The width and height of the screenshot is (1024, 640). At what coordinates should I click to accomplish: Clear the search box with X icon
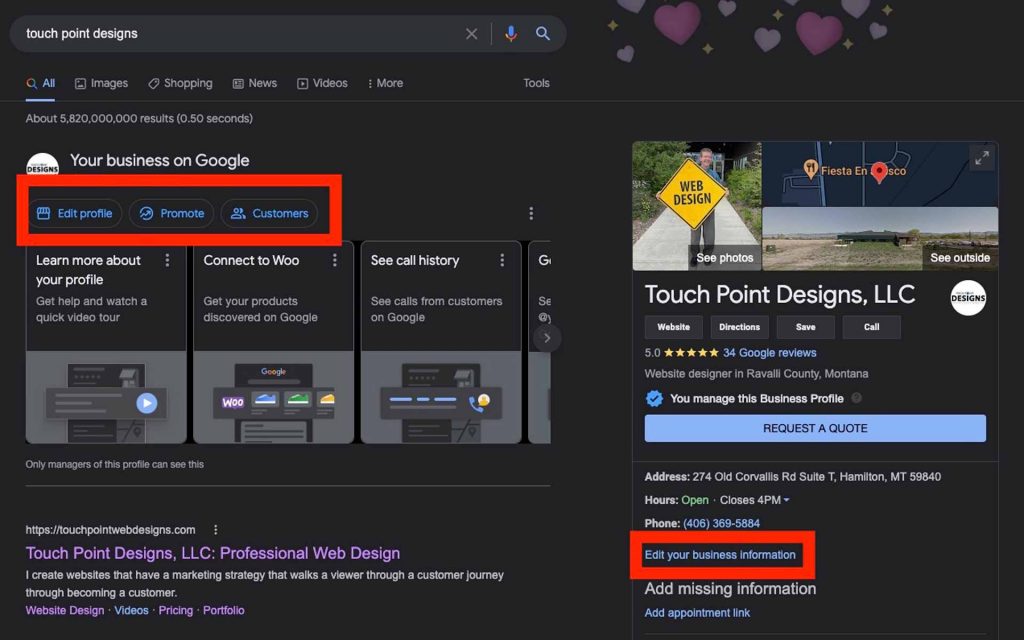[472, 34]
